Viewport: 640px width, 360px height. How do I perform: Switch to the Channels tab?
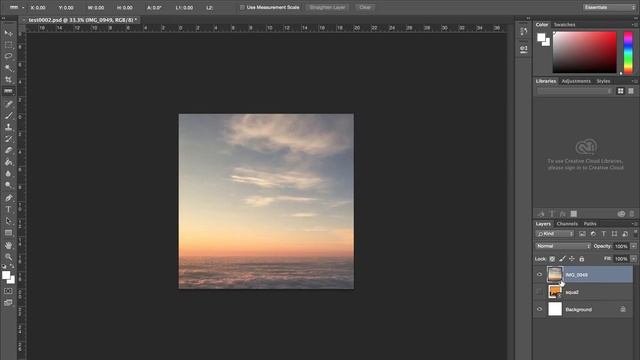pos(567,224)
